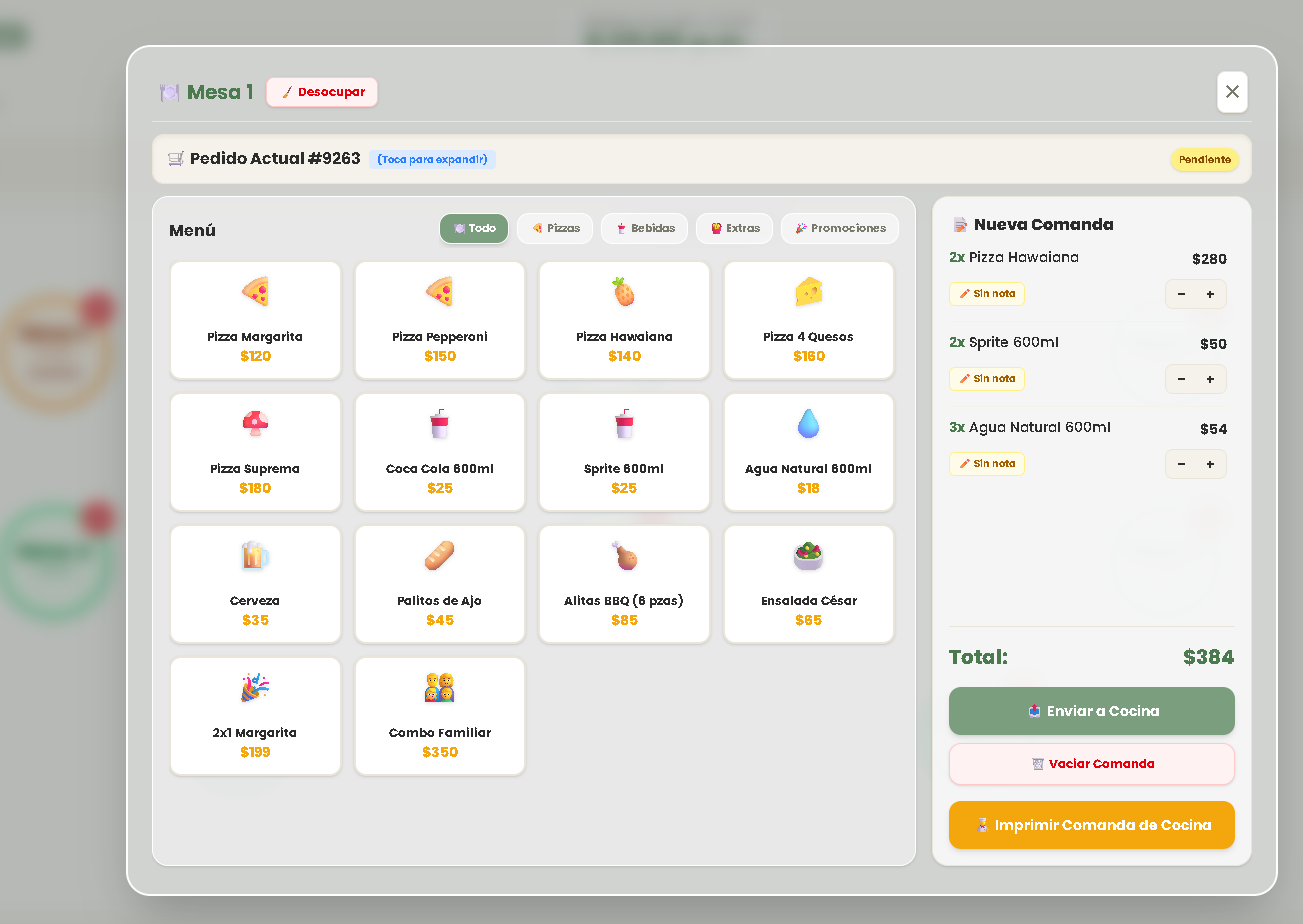Select the Ensalada César salad bowl icon
The height and width of the screenshot is (924, 1303).
coord(808,556)
